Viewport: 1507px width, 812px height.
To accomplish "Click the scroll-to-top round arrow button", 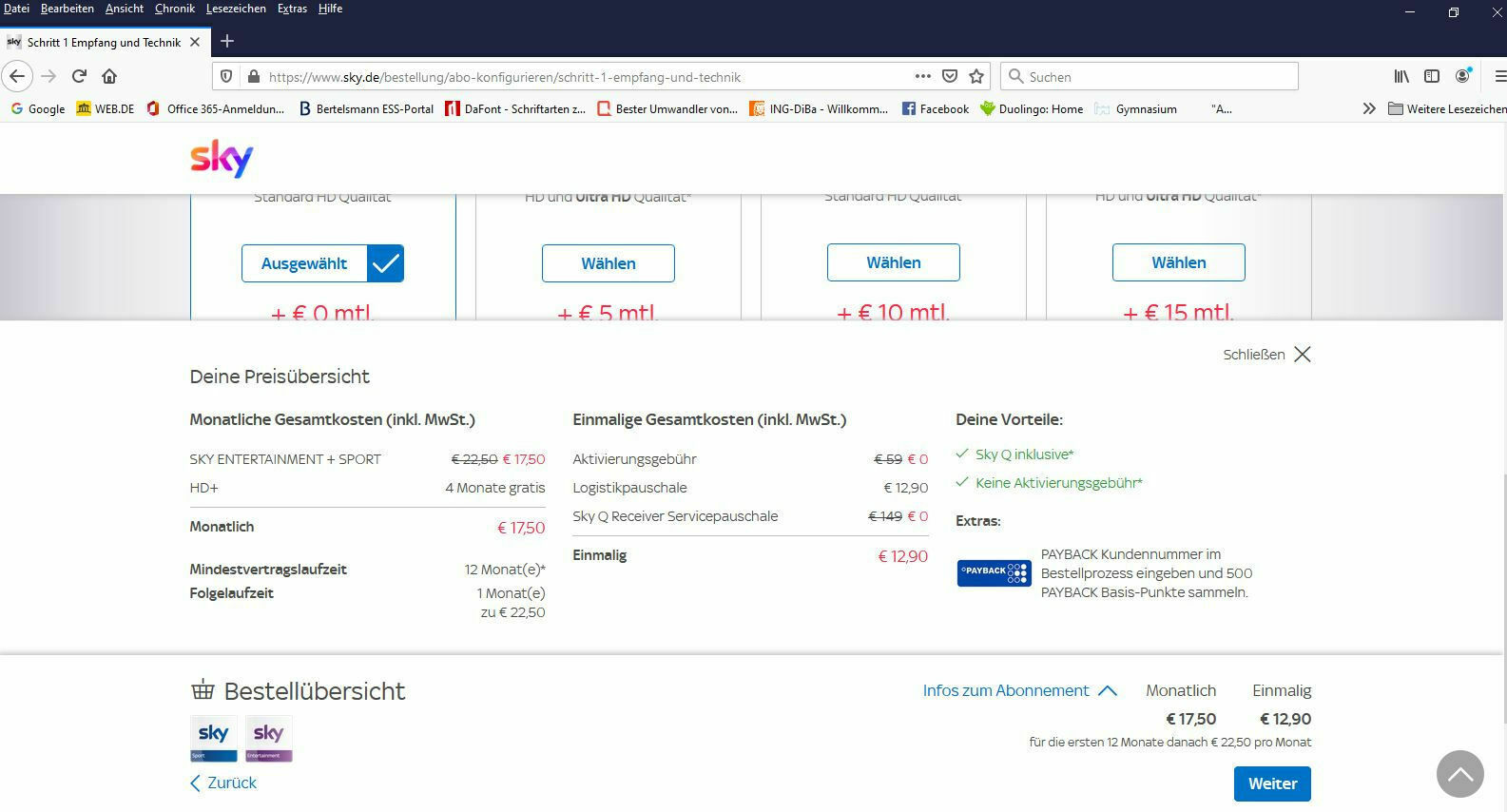I will [1459, 774].
